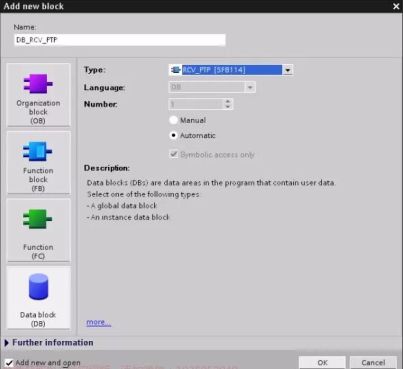Increase the block Number with up arrow
403x369 pixels.
(x=228, y=101)
